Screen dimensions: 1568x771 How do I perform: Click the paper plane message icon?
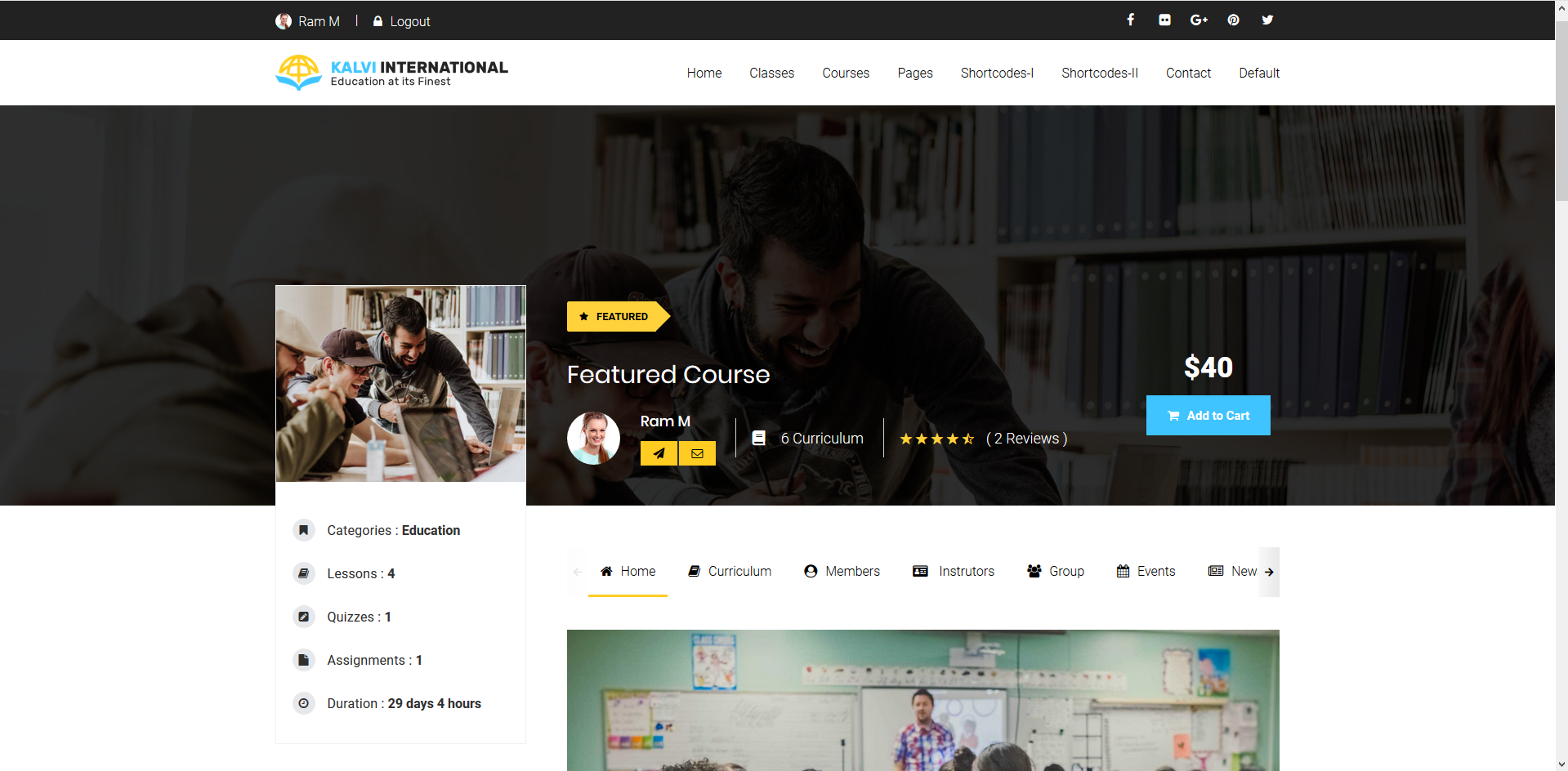659,453
